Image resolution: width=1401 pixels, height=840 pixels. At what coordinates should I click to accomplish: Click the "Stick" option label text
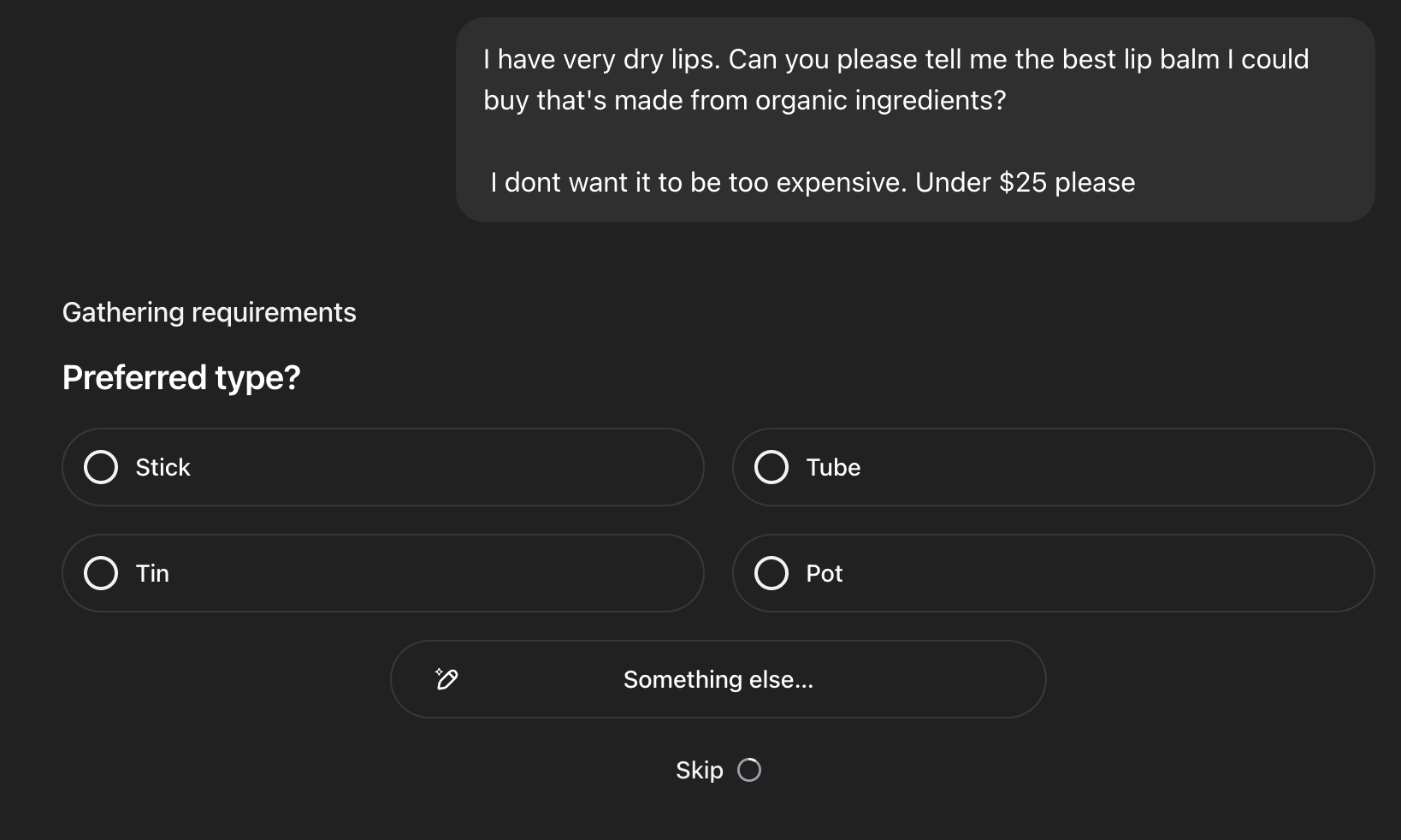tap(163, 467)
